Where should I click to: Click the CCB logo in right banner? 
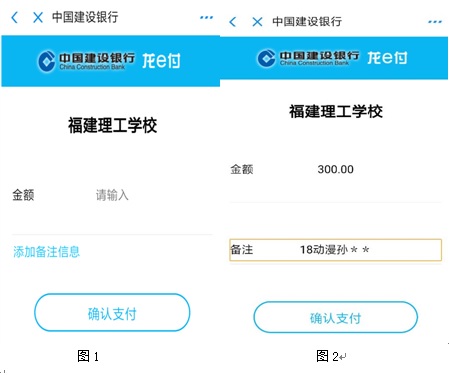point(308,58)
